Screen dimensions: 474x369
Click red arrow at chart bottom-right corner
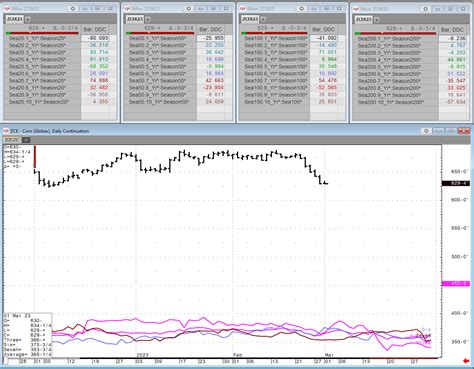point(466,361)
